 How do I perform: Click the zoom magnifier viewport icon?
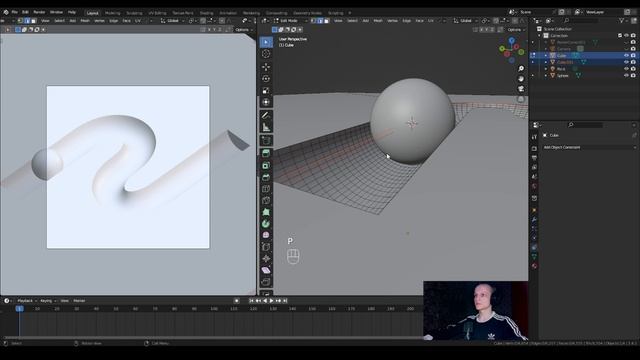point(521,69)
